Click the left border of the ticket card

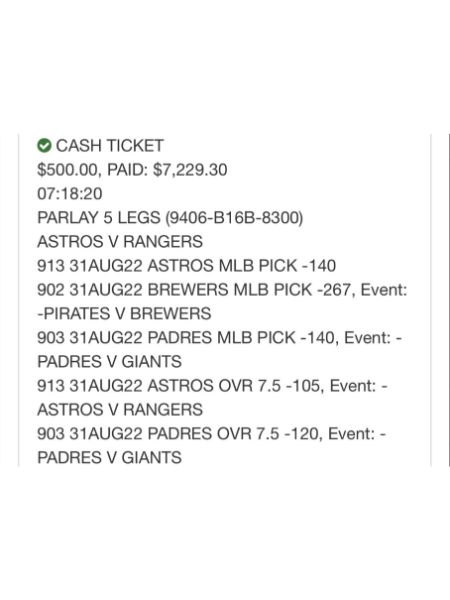pos(18,300)
